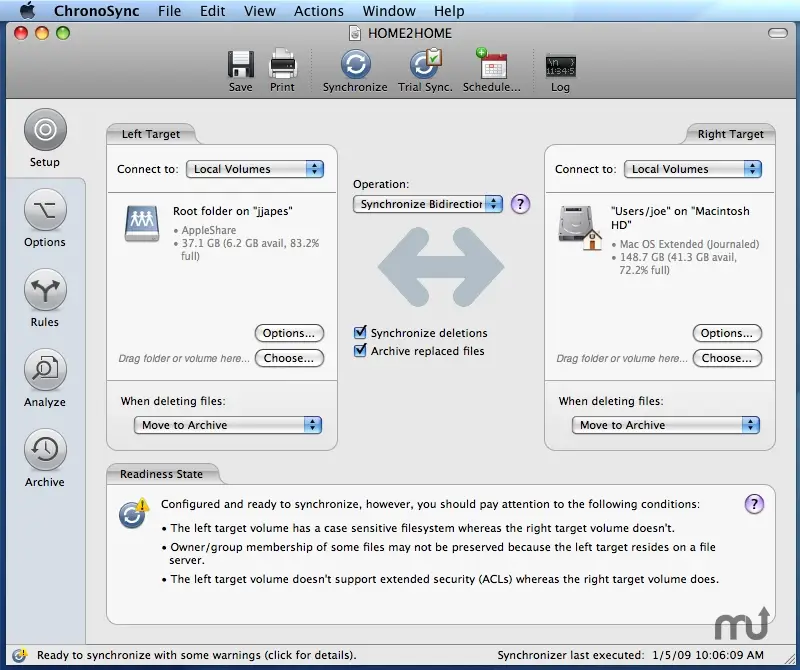Open the Right Target Connect to dropdown

click(x=693, y=169)
